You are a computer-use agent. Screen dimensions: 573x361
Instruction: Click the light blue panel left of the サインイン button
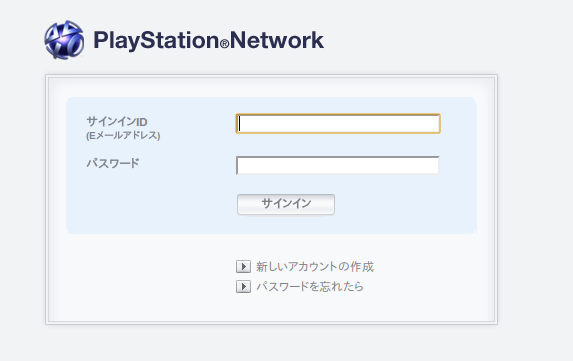tap(151, 204)
